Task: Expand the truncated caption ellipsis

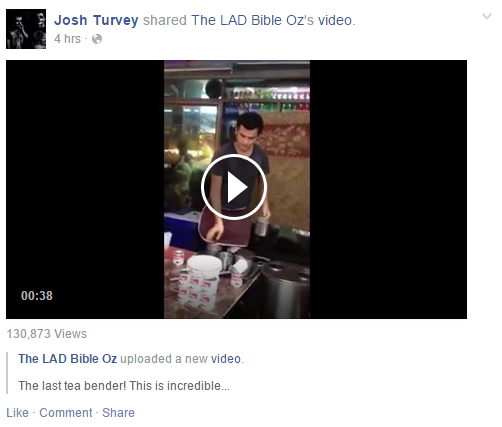Action: [225, 386]
